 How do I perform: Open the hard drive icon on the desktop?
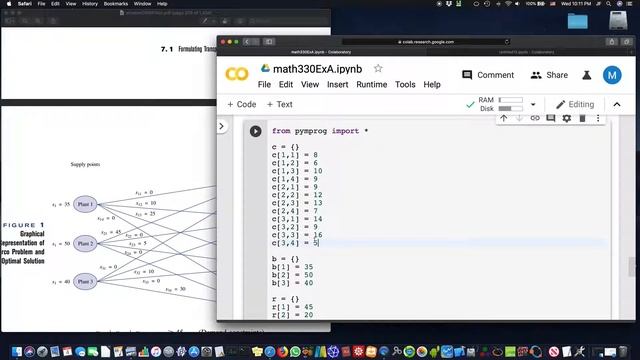pyautogui.click(x=618, y=20)
